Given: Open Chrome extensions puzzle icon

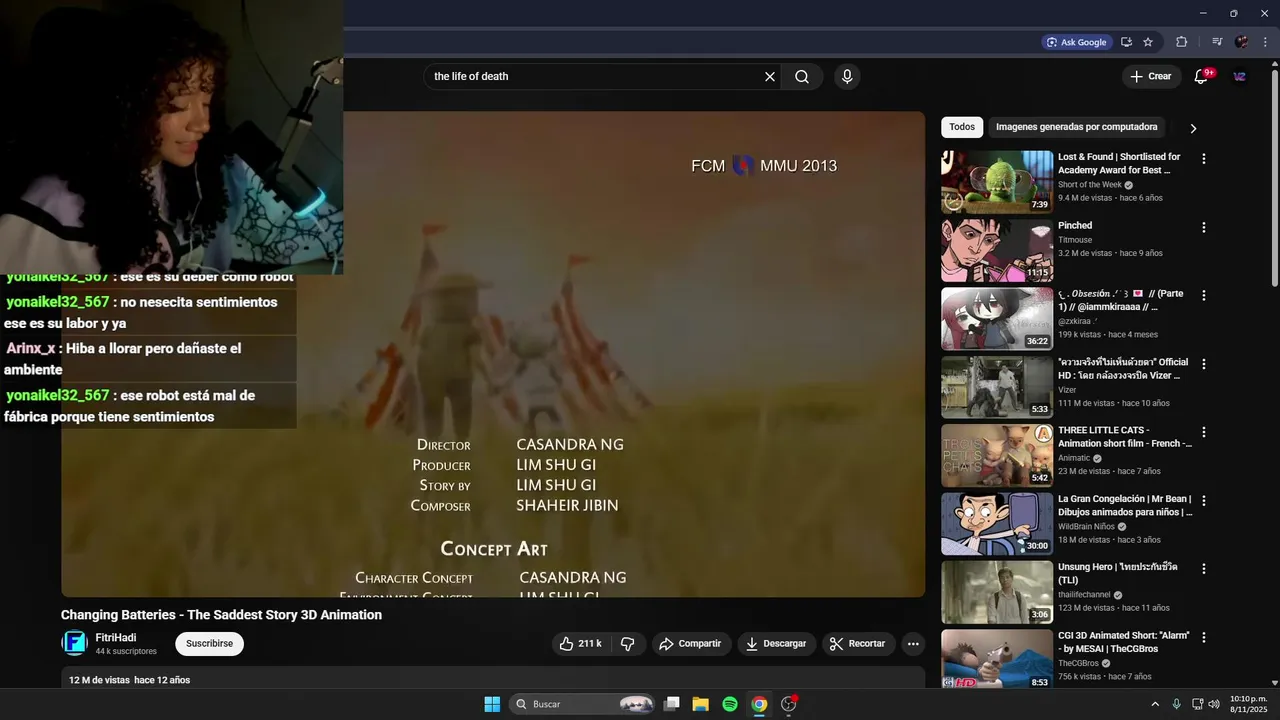Looking at the screenshot, I should [1181, 42].
